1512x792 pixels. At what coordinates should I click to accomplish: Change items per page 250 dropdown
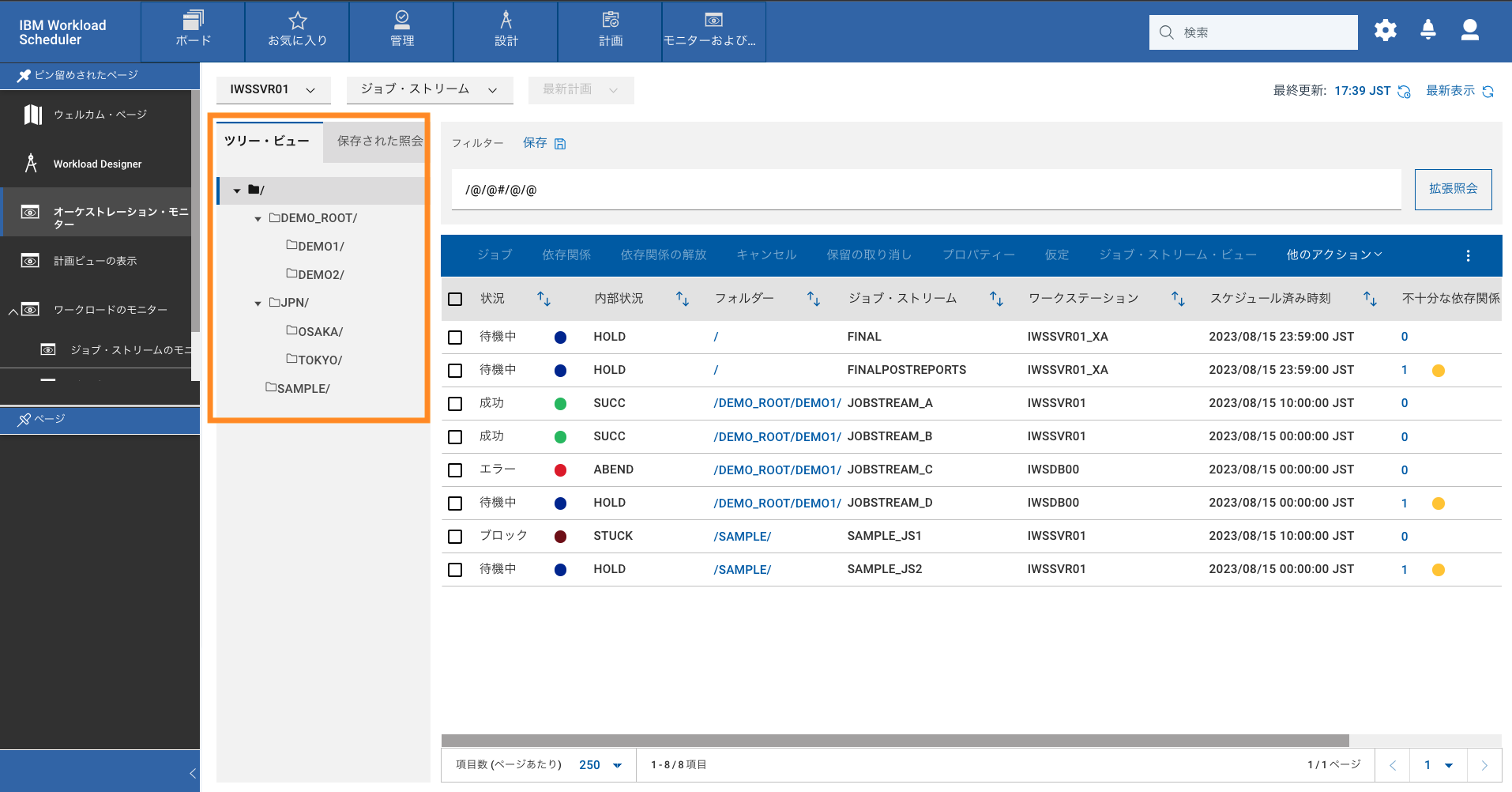point(601,765)
